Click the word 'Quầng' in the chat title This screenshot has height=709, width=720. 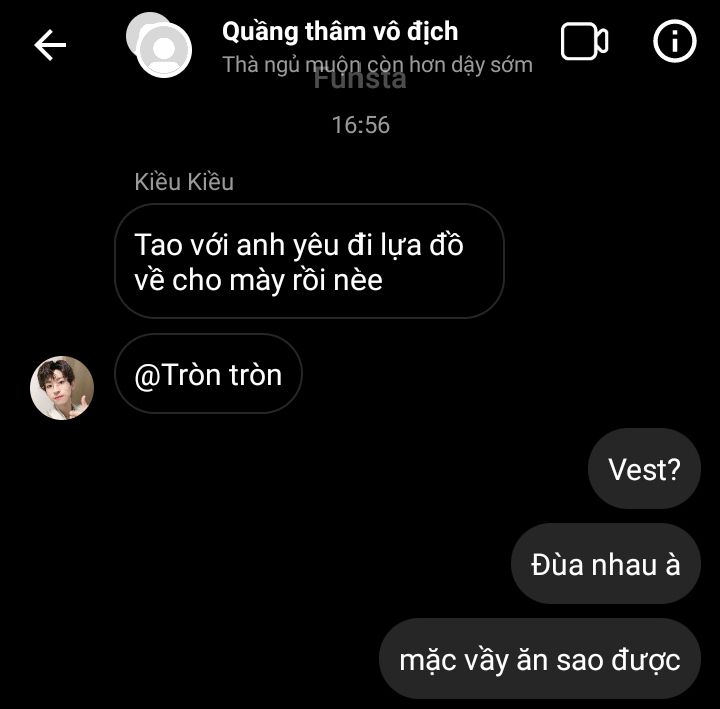259,31
